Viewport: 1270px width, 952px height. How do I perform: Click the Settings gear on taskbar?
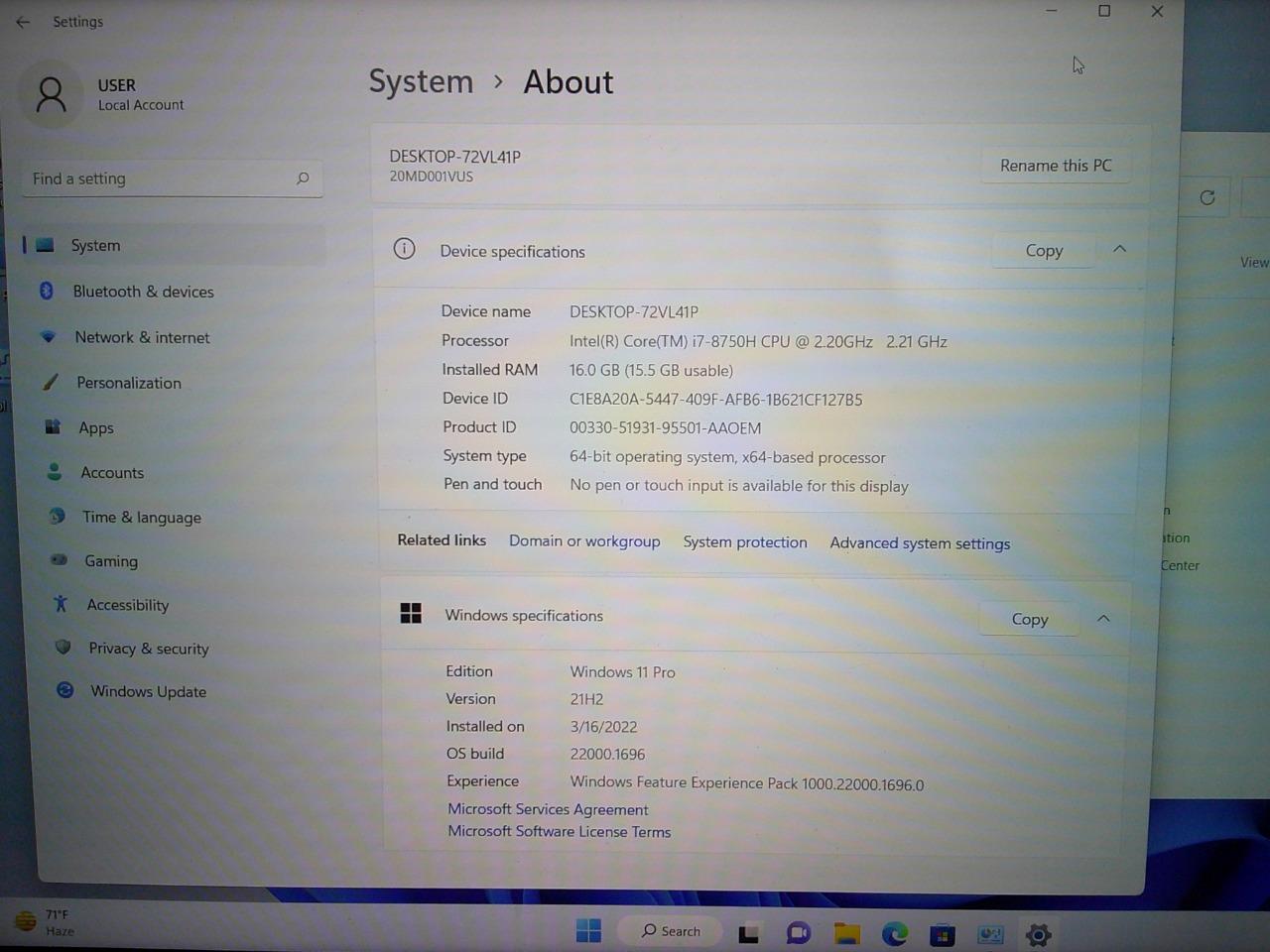click(1038, 934)
